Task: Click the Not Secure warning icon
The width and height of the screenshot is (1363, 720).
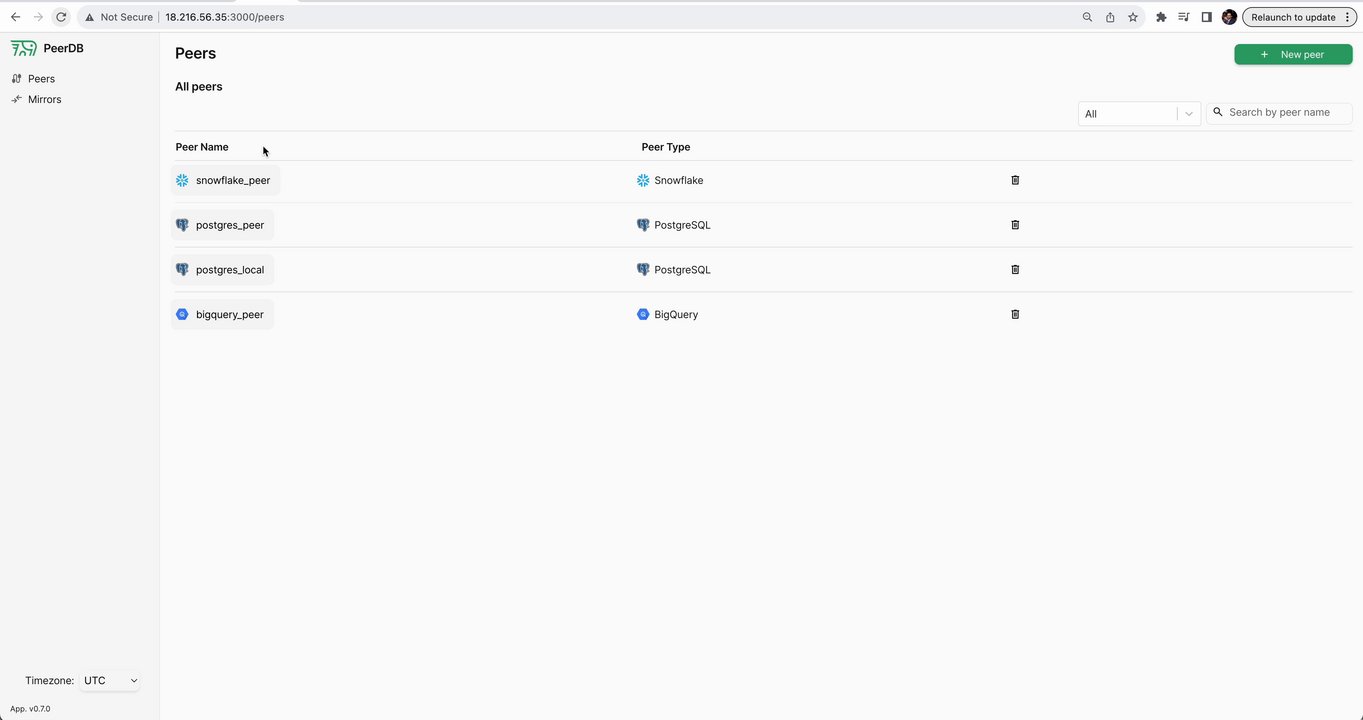Action: (x=90, y=17)
